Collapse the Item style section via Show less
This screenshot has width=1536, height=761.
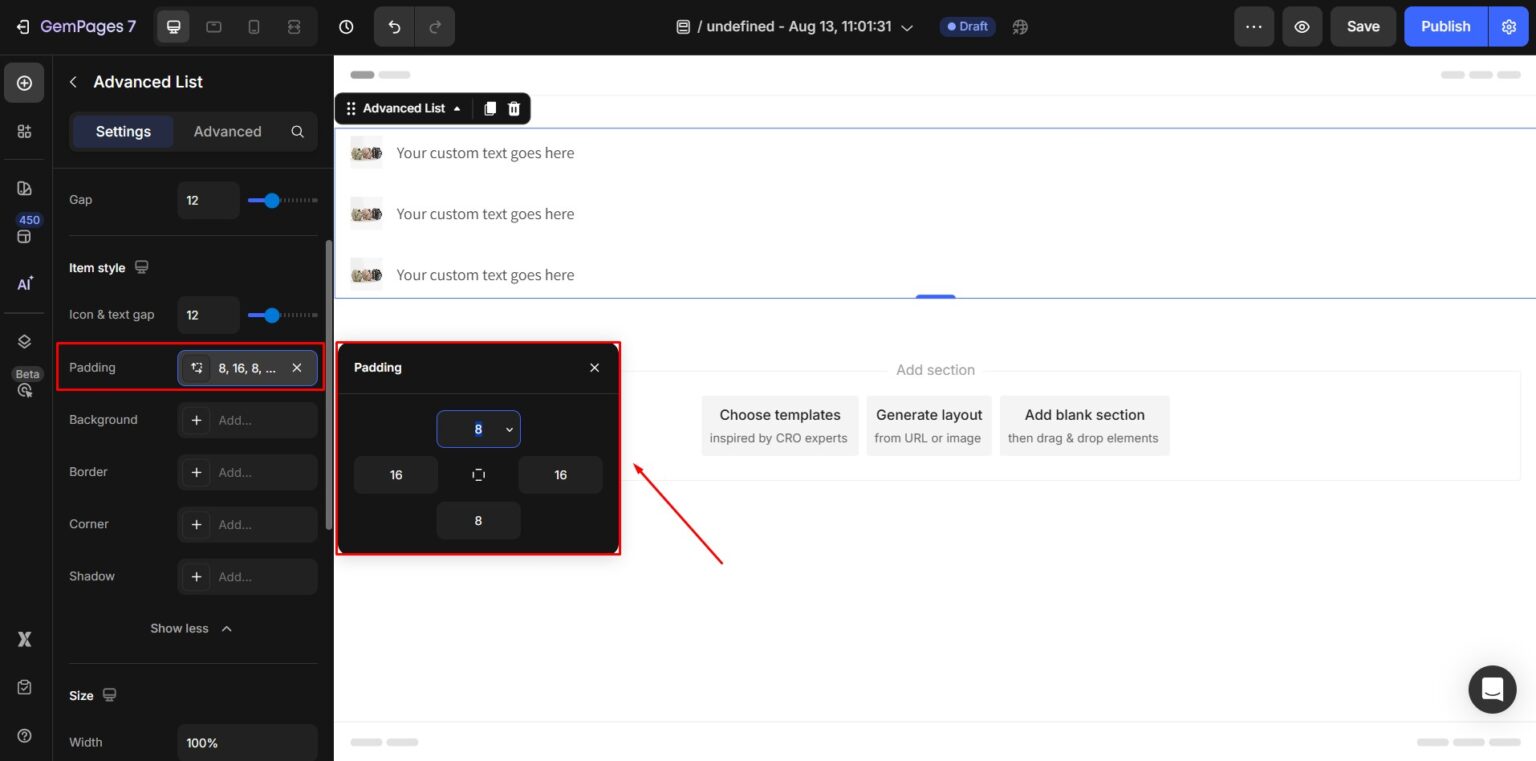click(191, 628)
